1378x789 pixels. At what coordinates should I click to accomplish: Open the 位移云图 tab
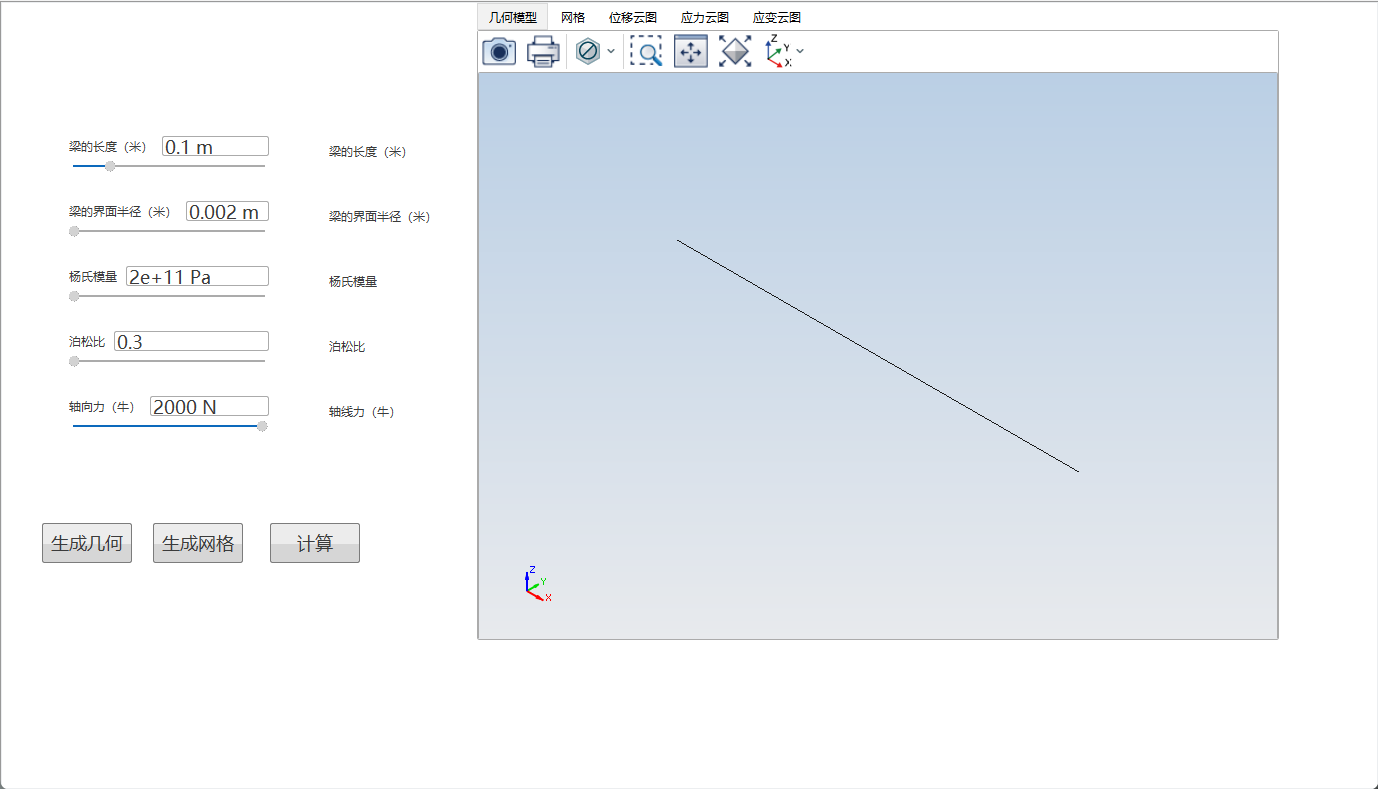tap(633, 17)
